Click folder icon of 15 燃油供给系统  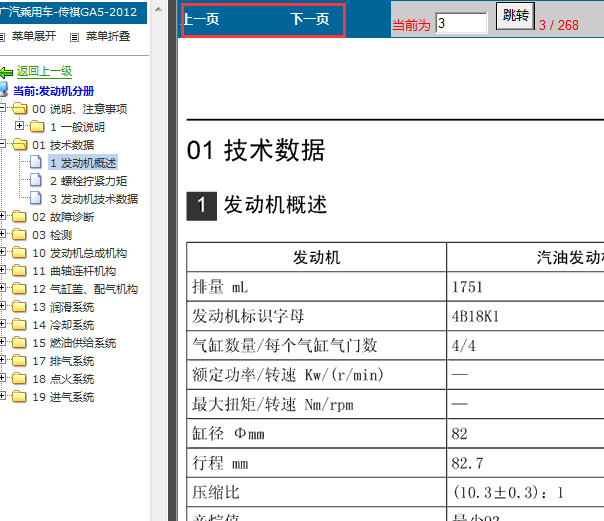click(19, 343)
